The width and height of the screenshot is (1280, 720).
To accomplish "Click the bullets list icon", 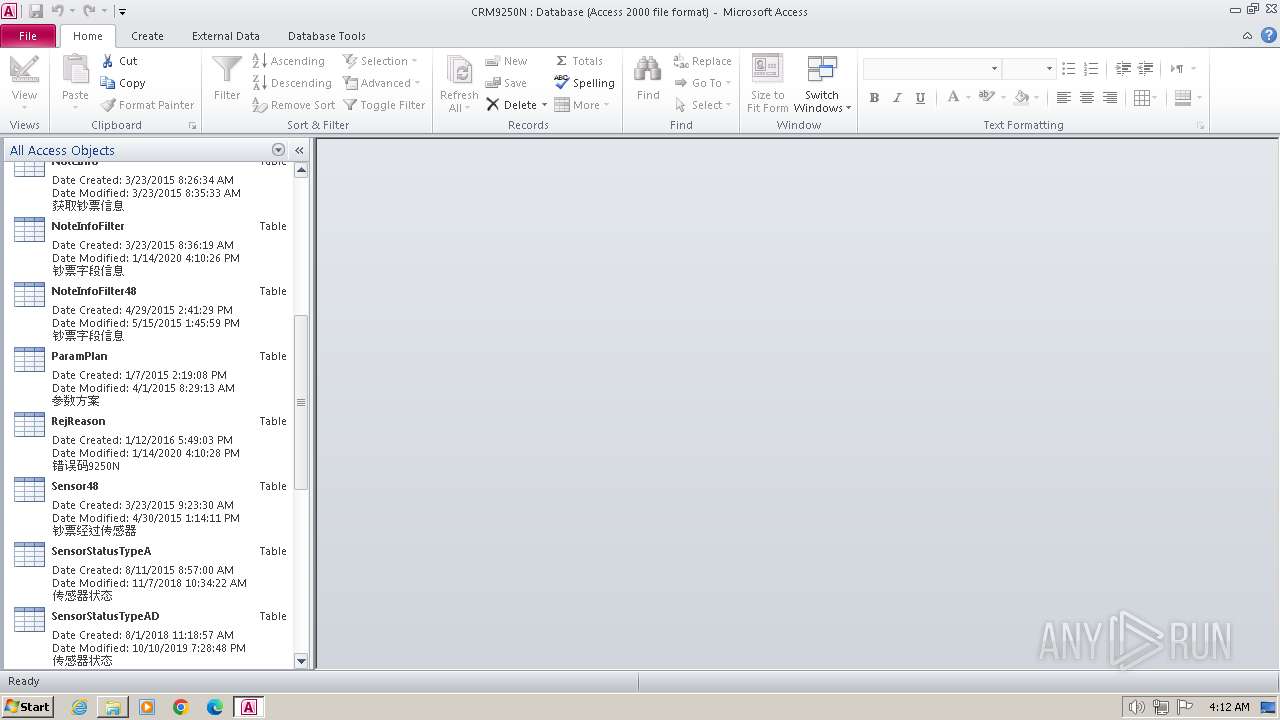I will click(x=1068, y=68).
